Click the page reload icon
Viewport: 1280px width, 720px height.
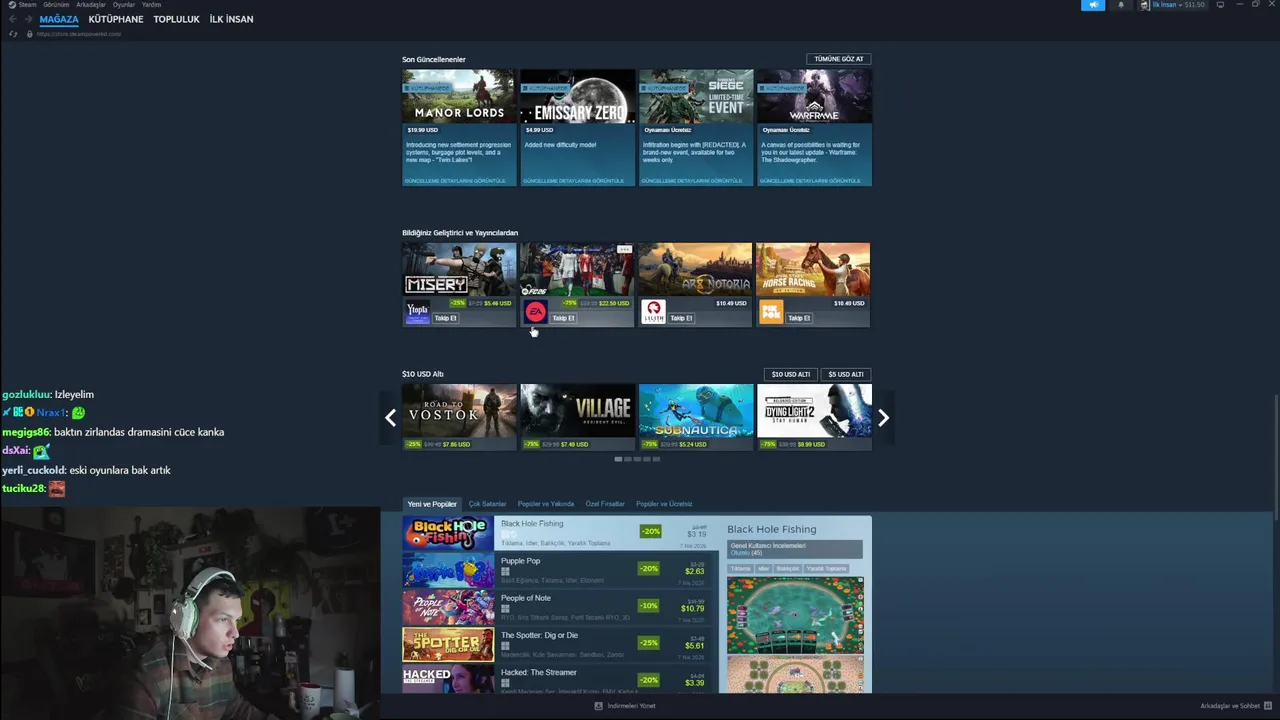tap(13, 34)
